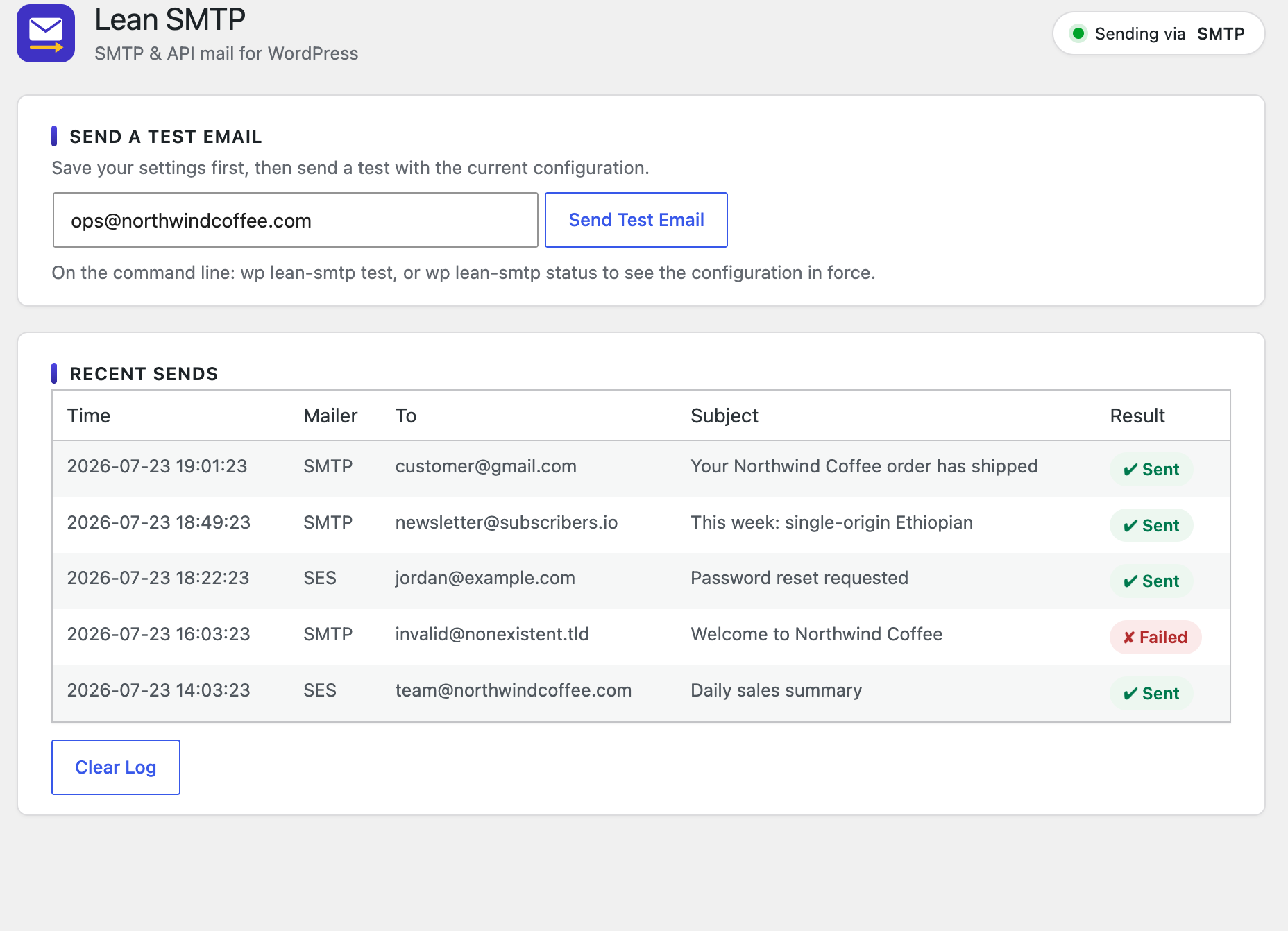Click the SEND A TEST EMAIL heading
This screenshot has height=931, width=1288.
(x=166, y=137)
